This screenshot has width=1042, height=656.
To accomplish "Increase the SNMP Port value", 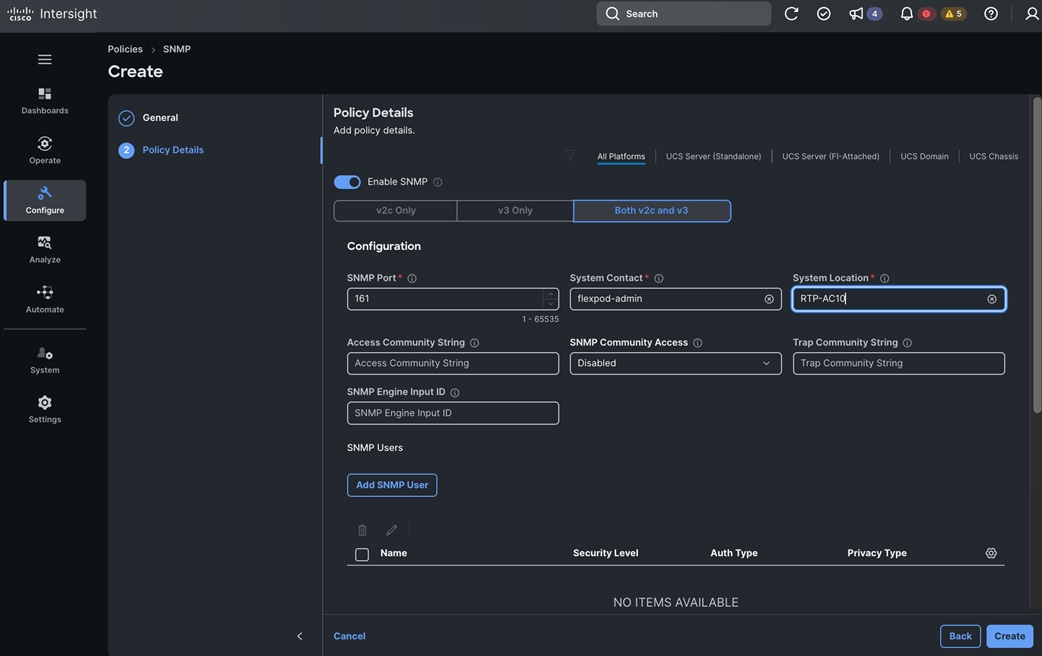I will [x=550, y=294].
